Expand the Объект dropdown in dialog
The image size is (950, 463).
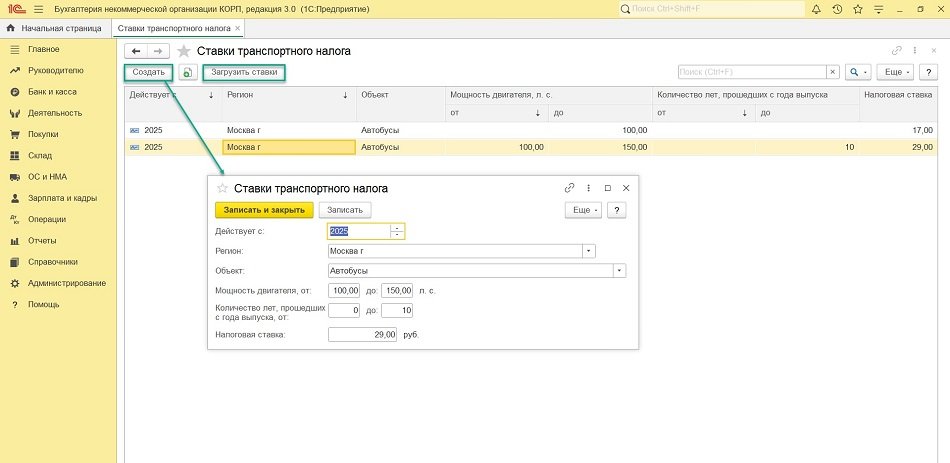coord(620,270)
